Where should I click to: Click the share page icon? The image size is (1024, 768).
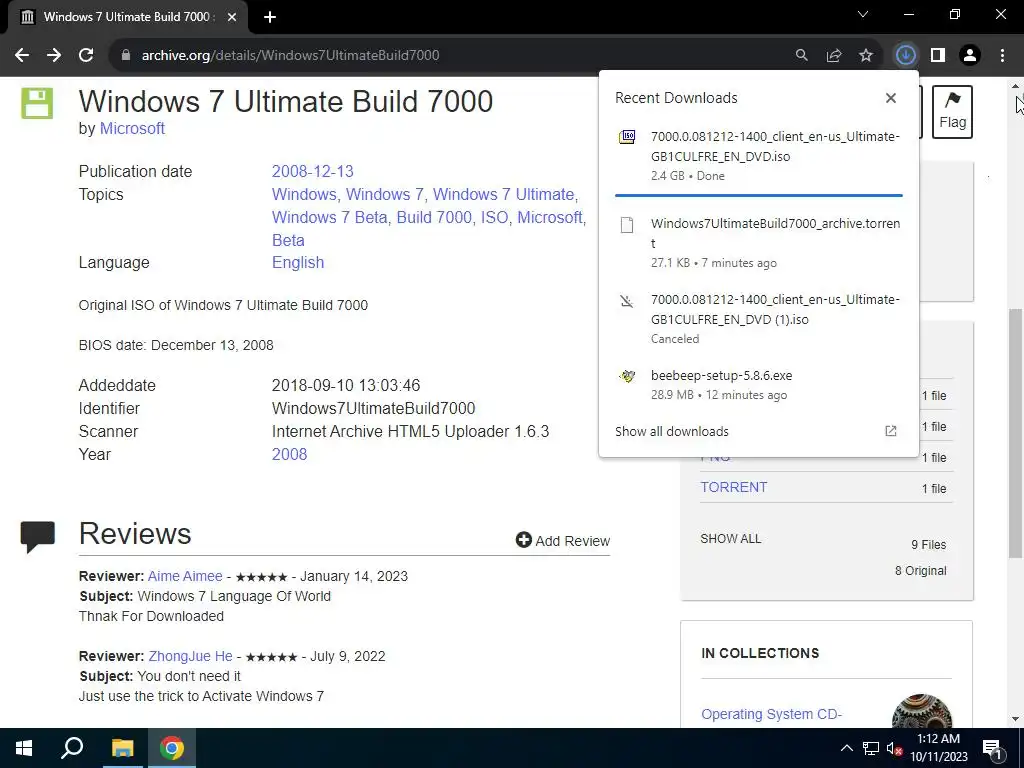[x=834, y=56]
